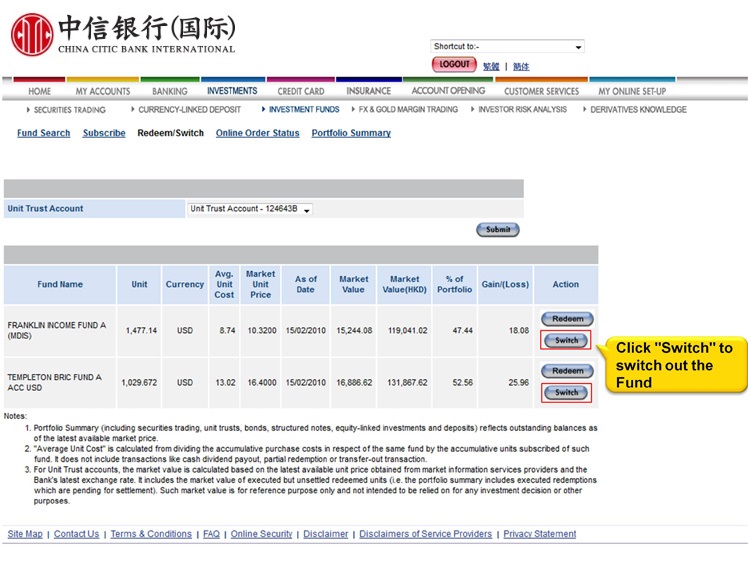The image size is (748, 561).
Task: Click the red LOGOUT button
Action: click(454, 64)
